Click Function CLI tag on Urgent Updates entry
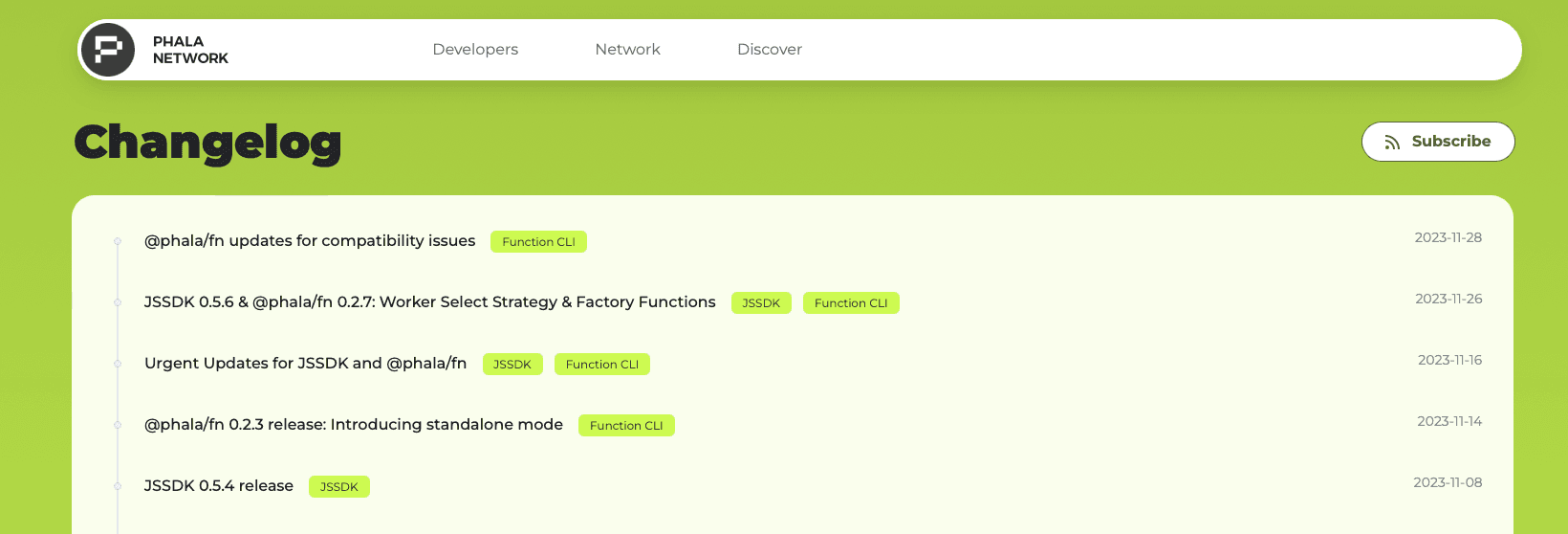The height and width of the screenshot is (534, 1568). (x=602, y=365)
